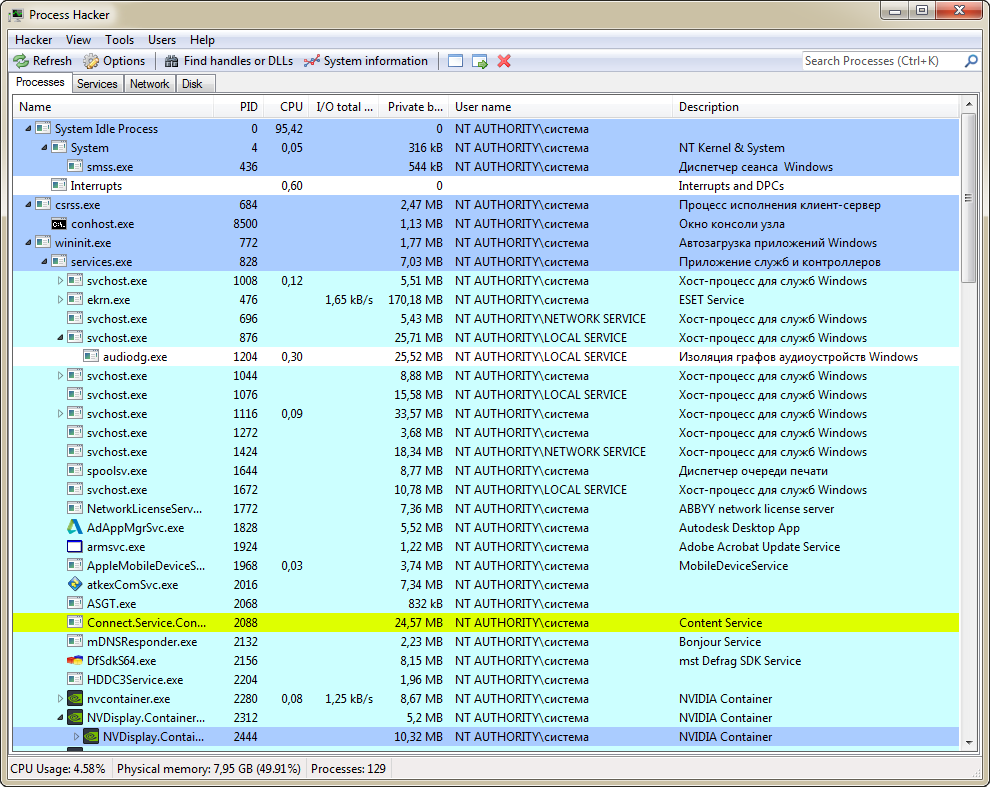The height and width of the screenshot is (787, 990).
Task: Switch to the Services tab
Action: coord(97,84)
